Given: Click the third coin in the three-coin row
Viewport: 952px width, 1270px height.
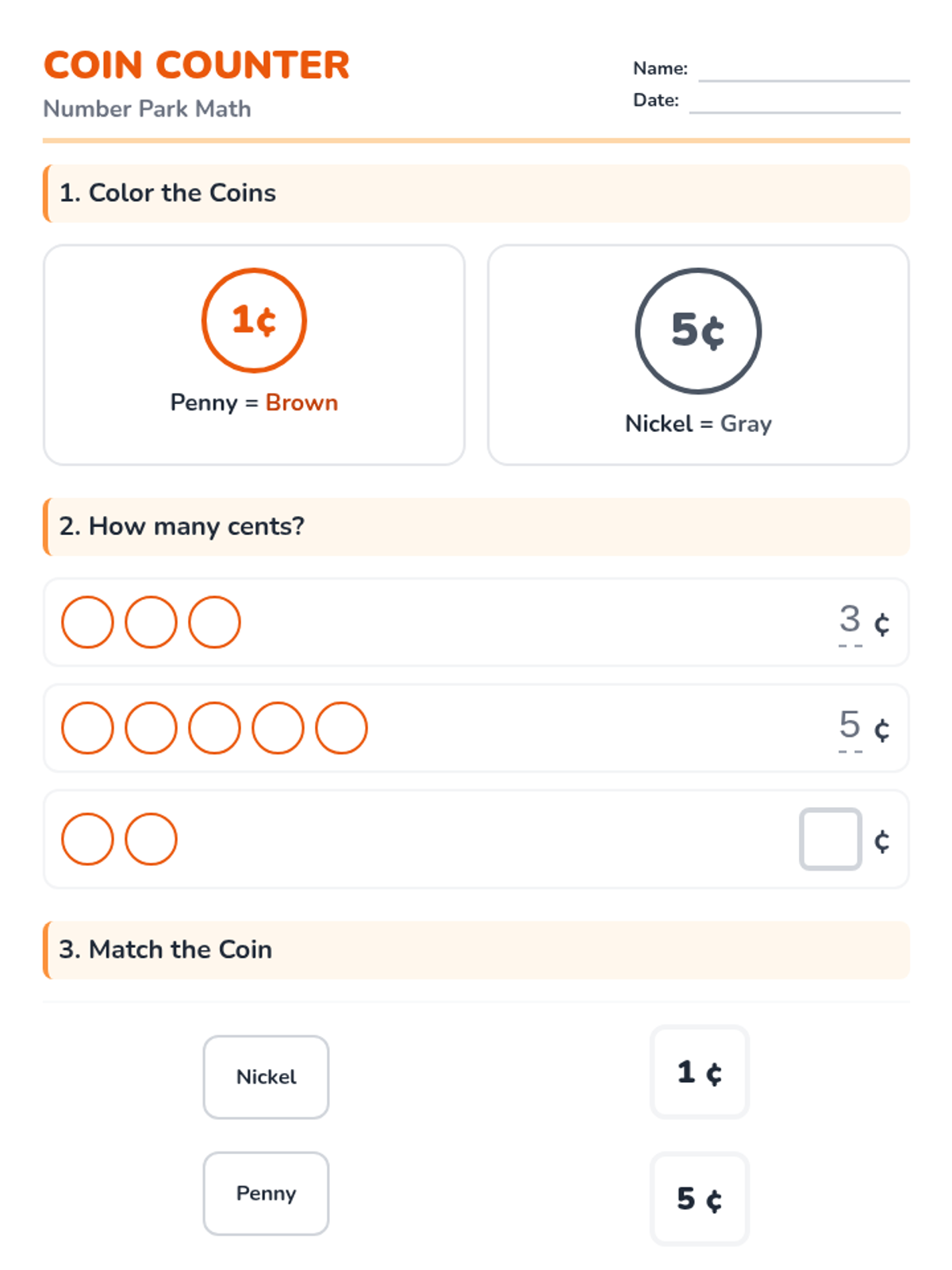Looking at the screenshot, I should click(x=214, y=622).
